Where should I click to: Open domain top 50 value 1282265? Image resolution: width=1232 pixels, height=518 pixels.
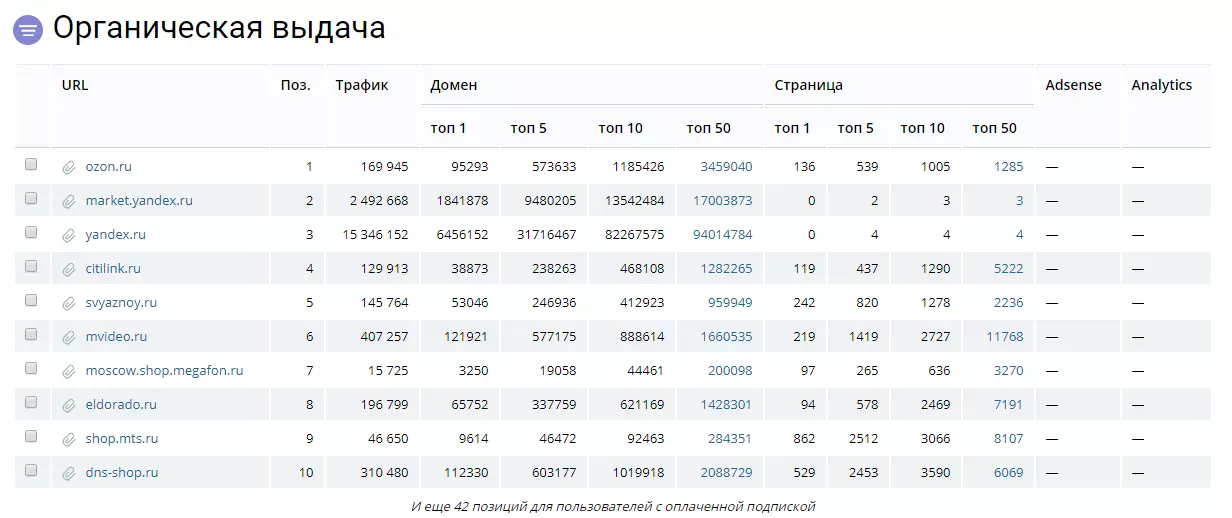click(726, 269)
